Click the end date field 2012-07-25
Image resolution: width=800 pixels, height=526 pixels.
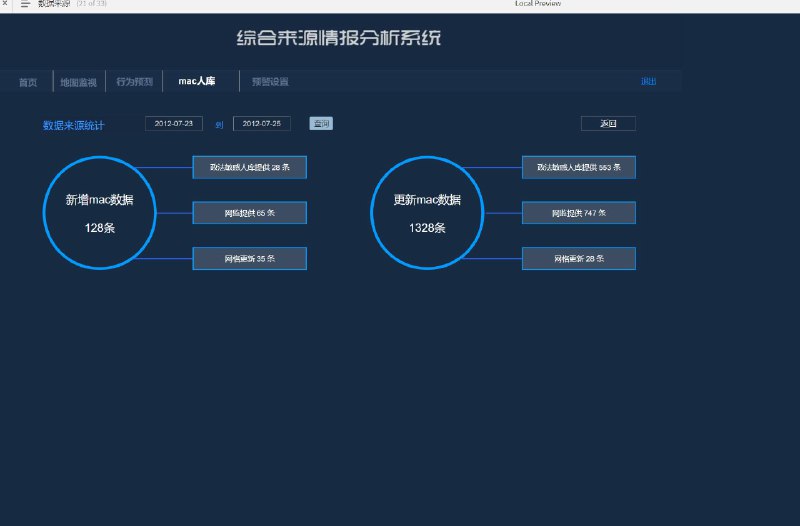(x=262, y=123)
